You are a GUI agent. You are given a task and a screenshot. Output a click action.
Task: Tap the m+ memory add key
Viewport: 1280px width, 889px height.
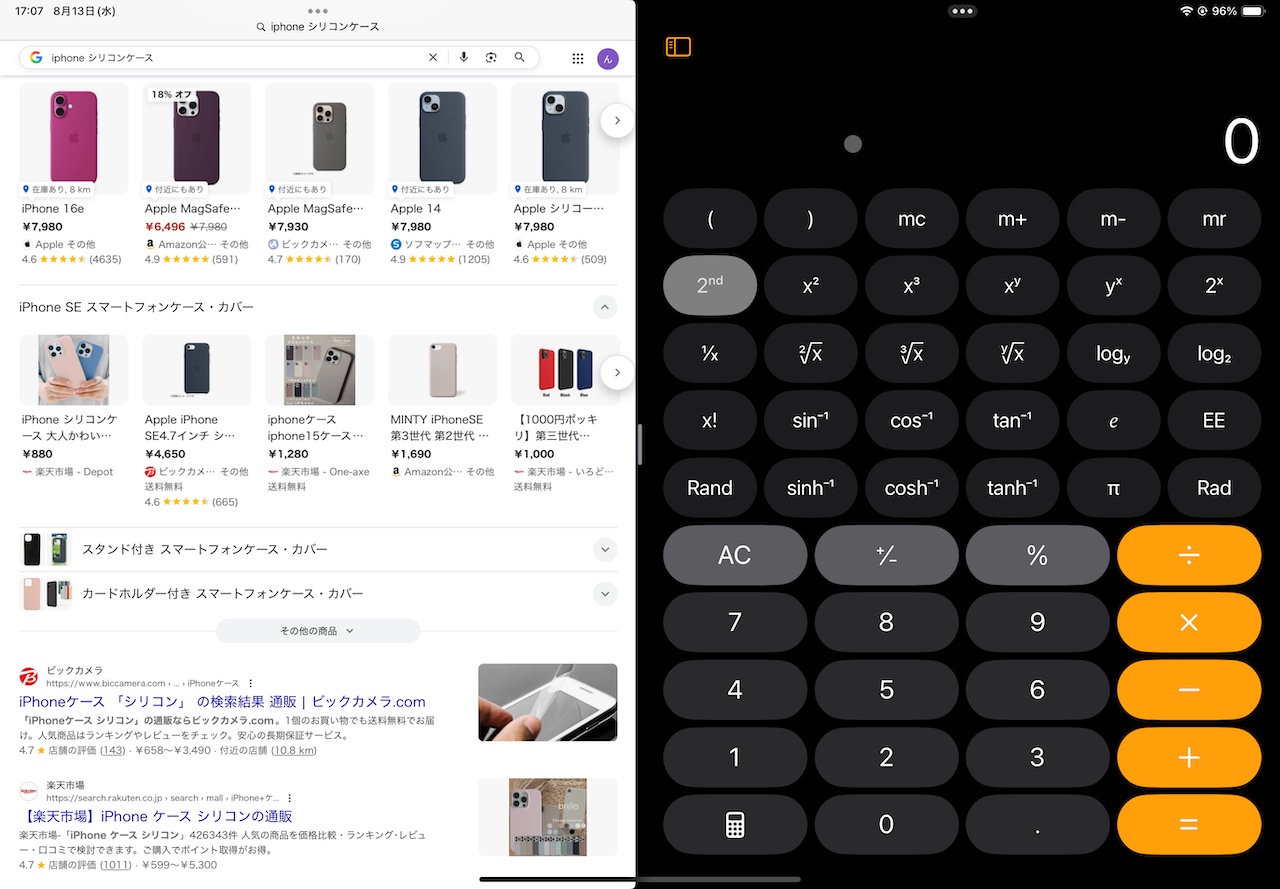tap(1012, 219)
